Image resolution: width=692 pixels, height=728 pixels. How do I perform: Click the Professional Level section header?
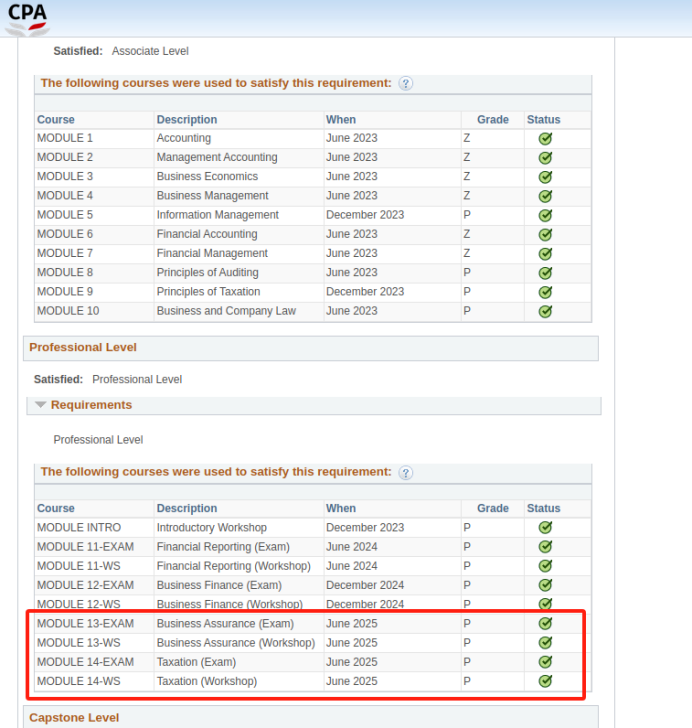pyautogui.click(x=83, y=348)
